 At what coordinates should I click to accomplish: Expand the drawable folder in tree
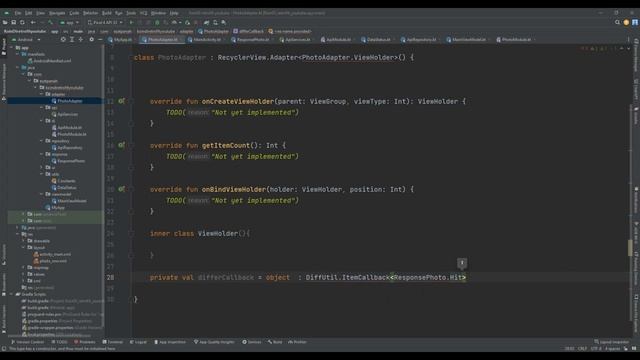[x=23, y=241]
